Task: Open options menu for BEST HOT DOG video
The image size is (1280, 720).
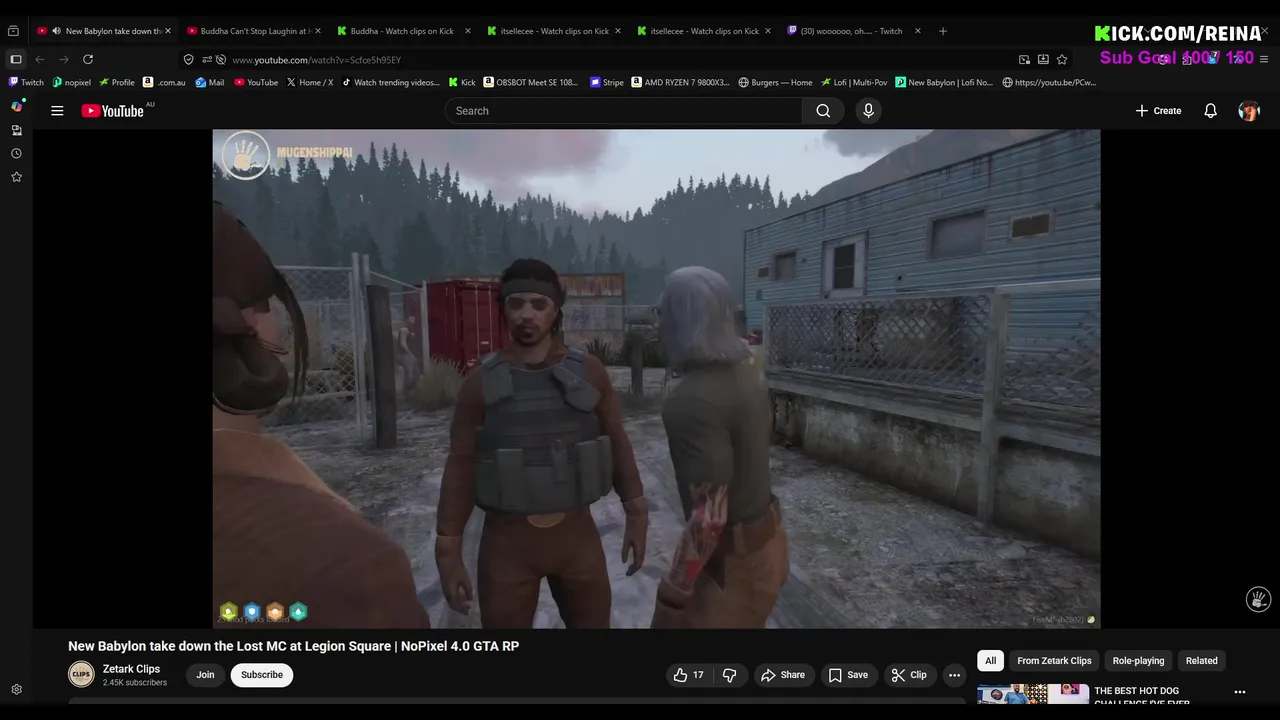Action: [x=1239, y=692]
